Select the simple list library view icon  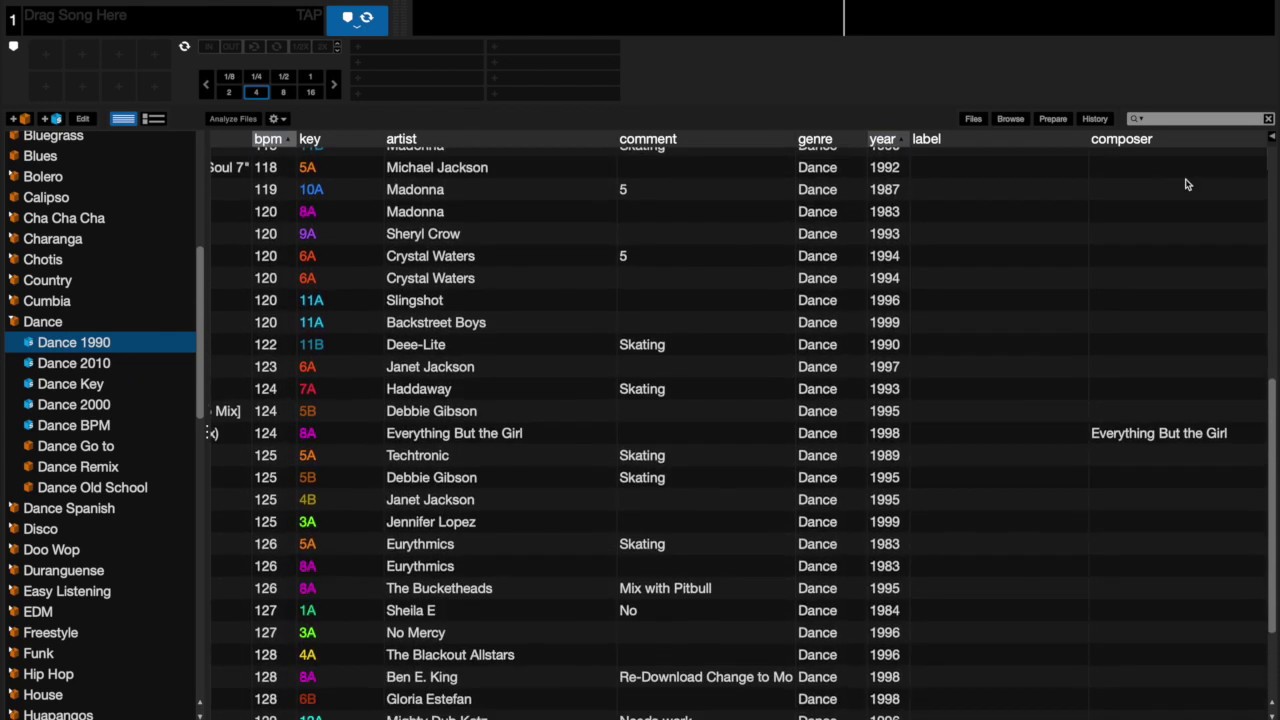(x=123, y=119)
